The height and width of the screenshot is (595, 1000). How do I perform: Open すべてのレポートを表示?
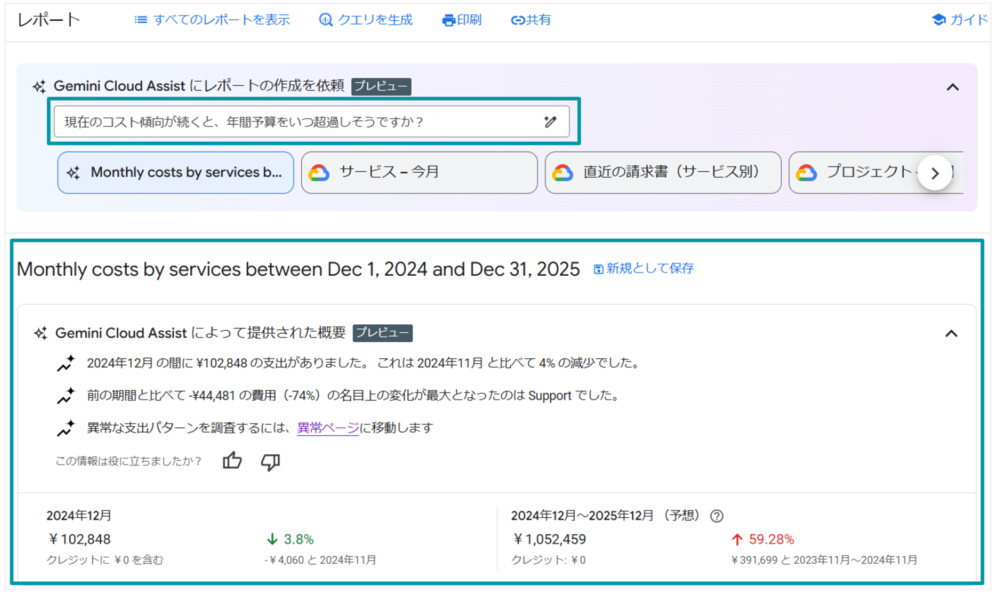[x=212, y=20]
